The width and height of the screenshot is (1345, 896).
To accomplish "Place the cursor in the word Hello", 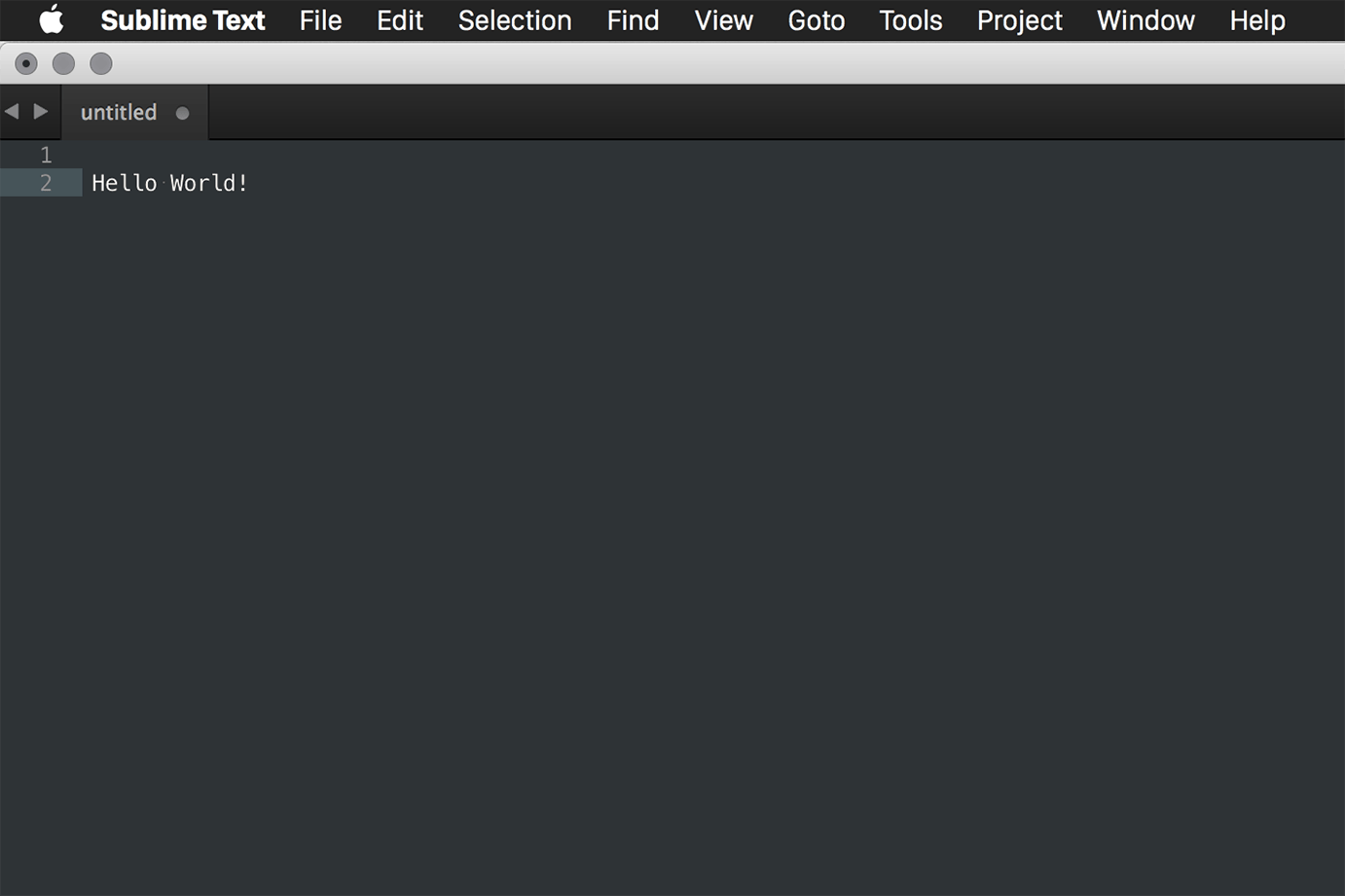I will [x=124, y=183].
